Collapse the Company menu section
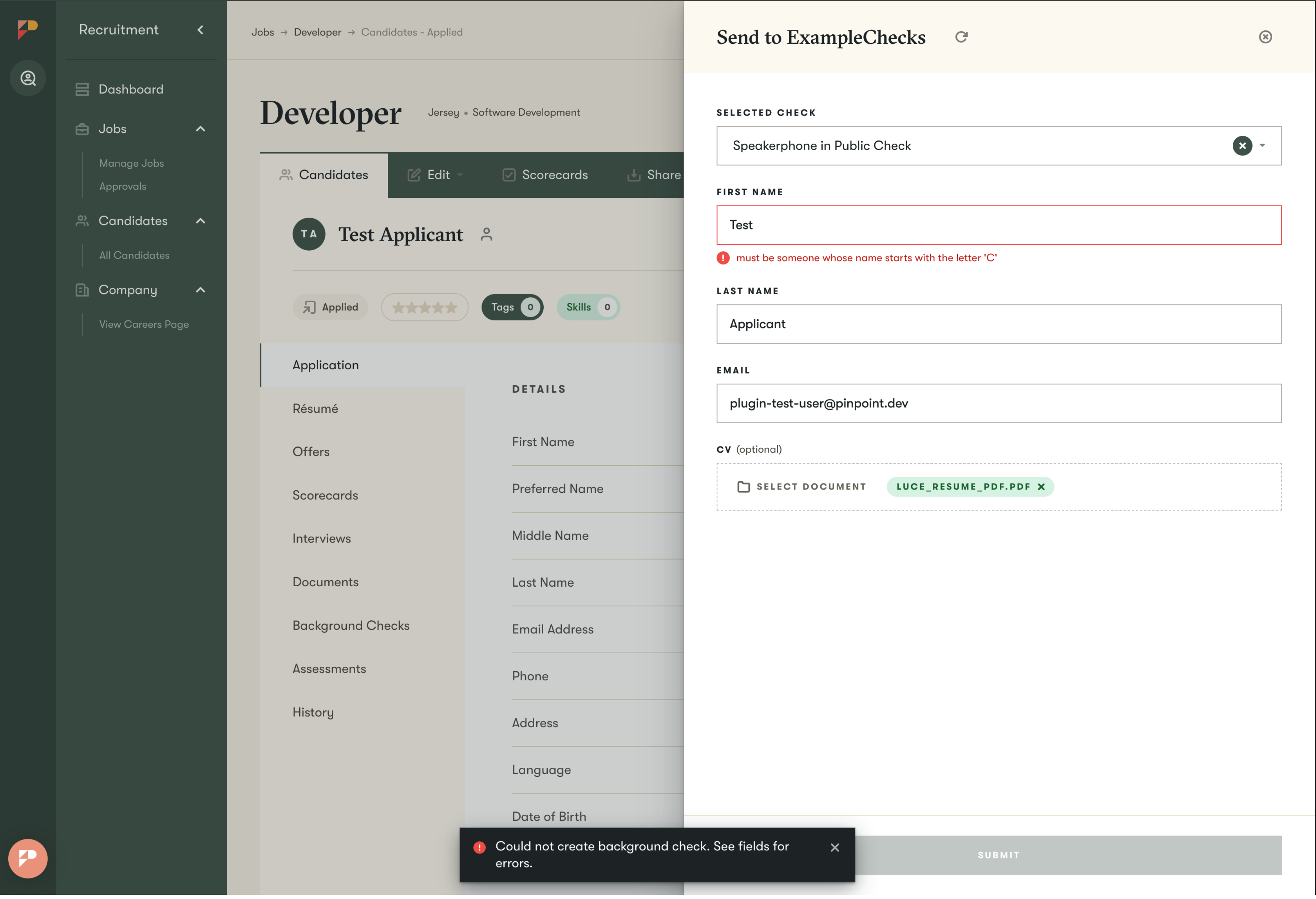This screenshot has width=1316, height=899. tap(200, 290)
